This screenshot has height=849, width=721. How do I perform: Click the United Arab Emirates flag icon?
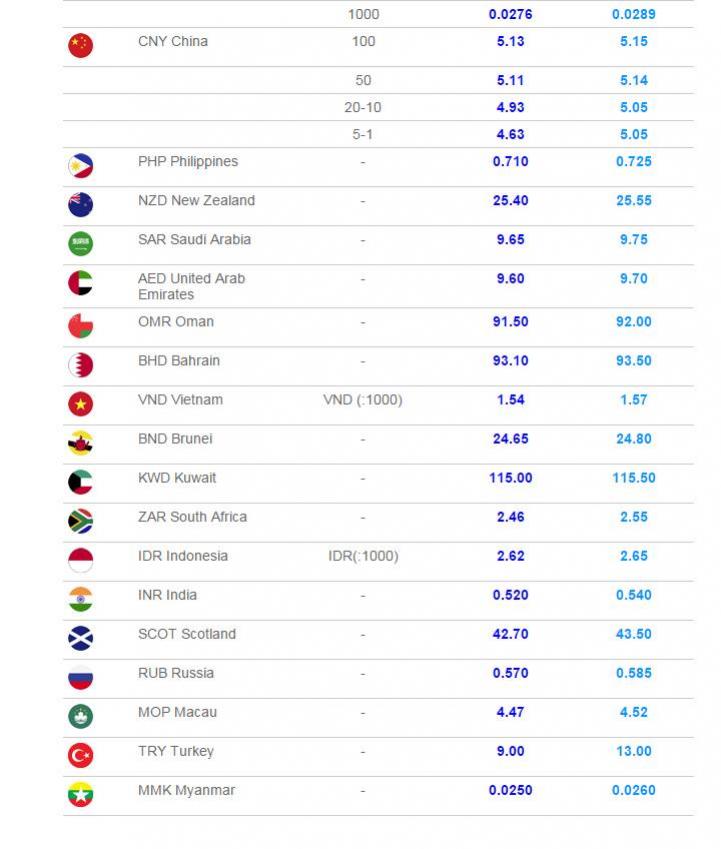pyautogui.click(x=81, y=283)
